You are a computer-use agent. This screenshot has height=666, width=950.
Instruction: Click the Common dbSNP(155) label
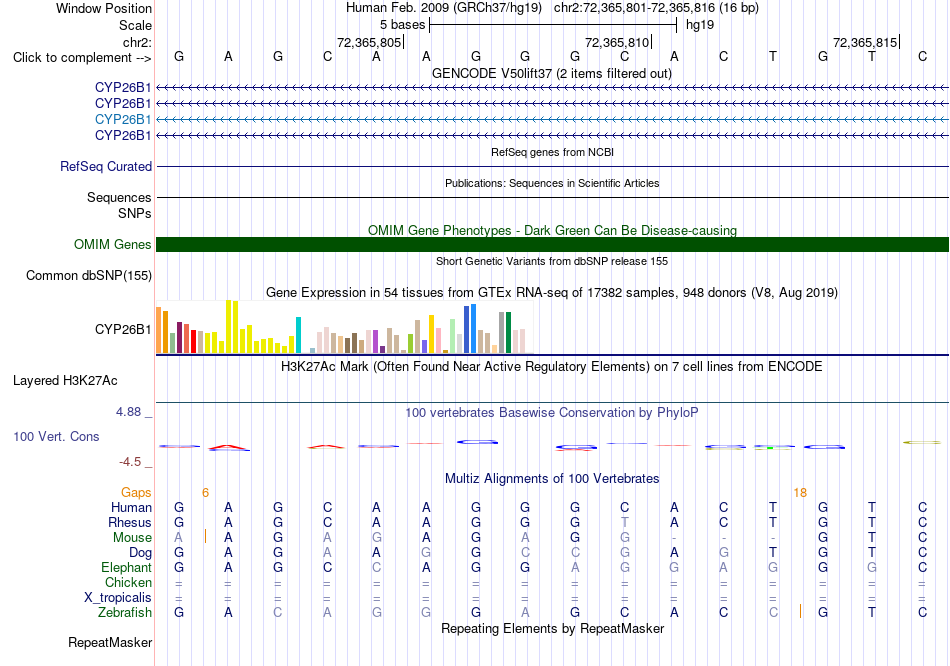[88, 275]
